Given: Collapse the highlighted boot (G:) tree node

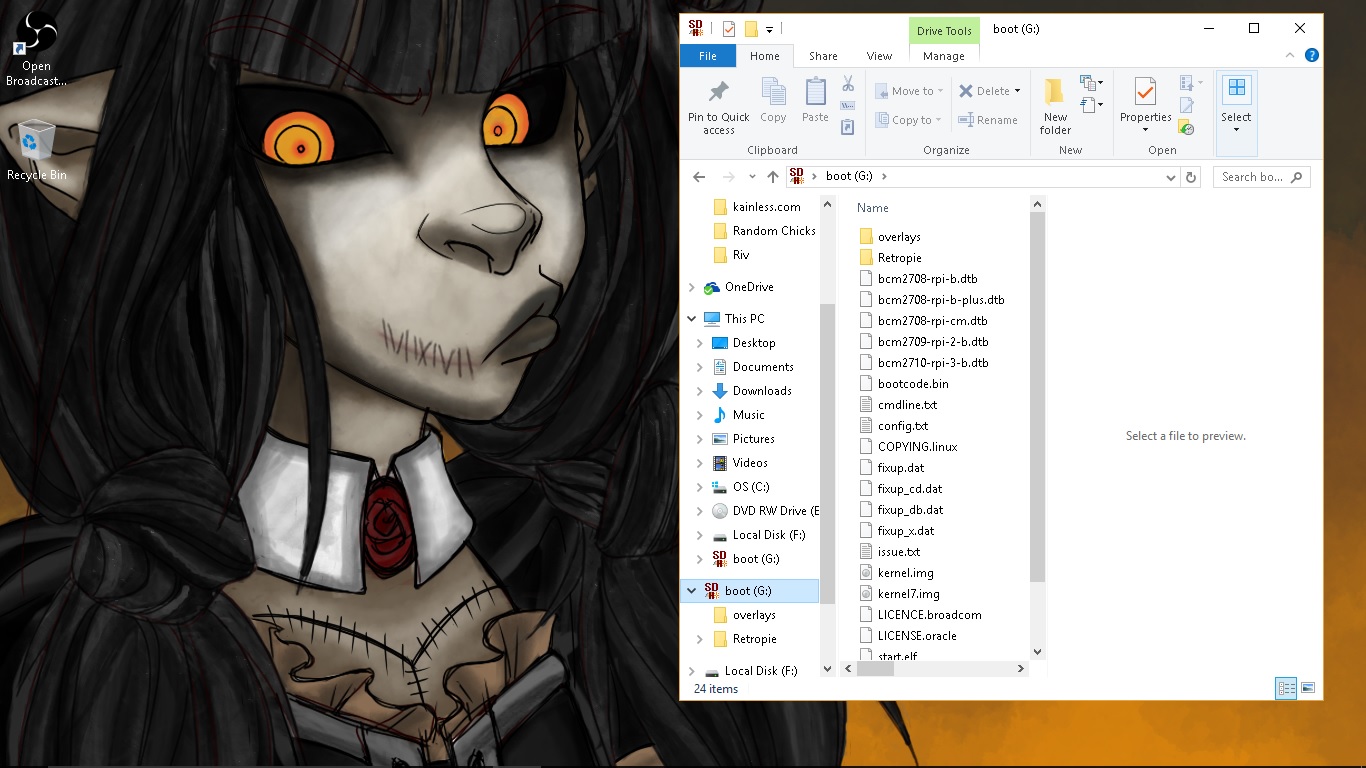Looking at the screenshot, I should 692,591.
